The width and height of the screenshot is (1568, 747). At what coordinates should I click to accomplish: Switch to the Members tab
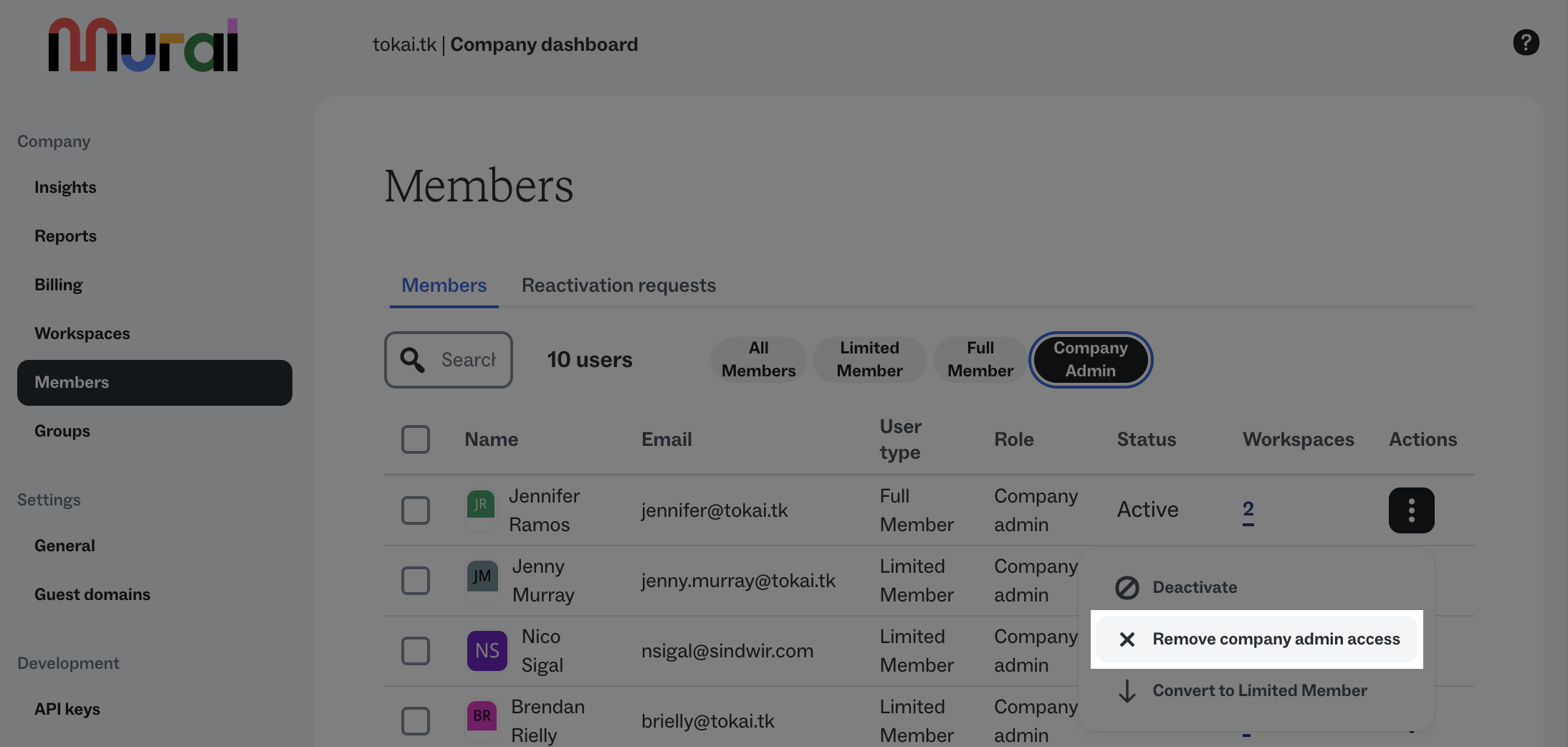pos(444,285)
